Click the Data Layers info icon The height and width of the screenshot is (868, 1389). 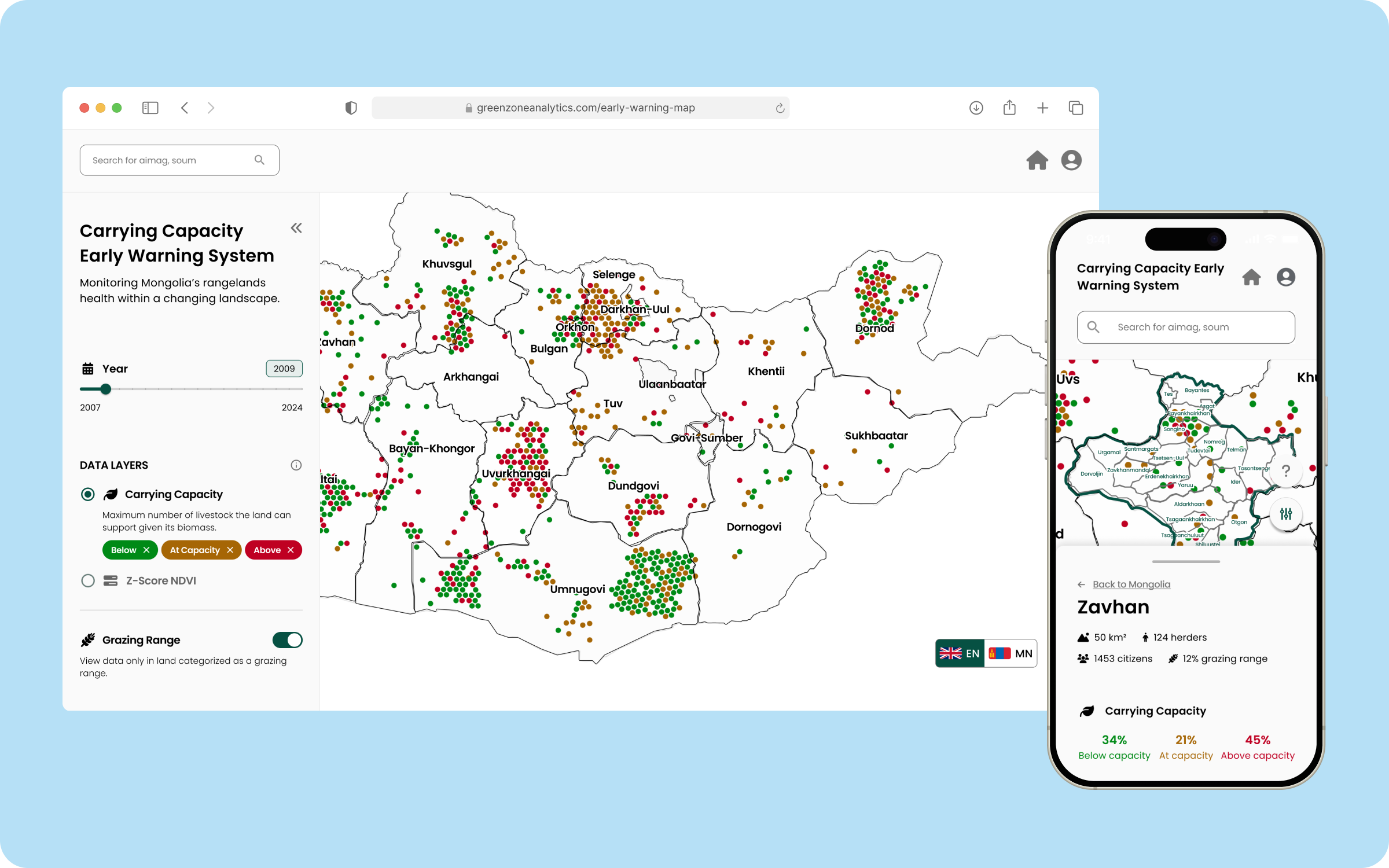point(296,465)
